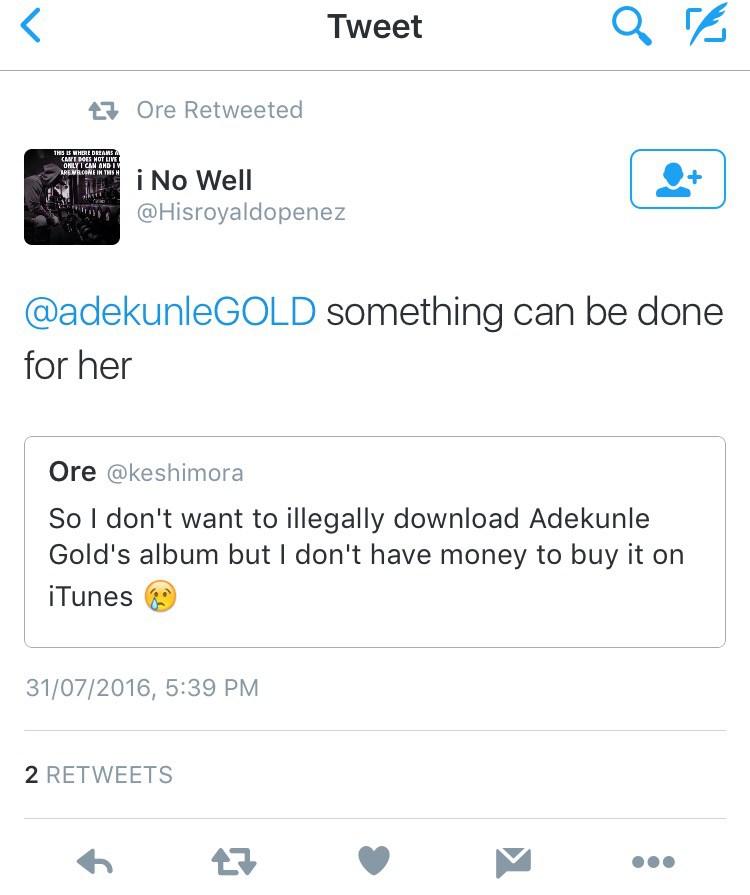View the 2 Retweets list

coord(98,775)
